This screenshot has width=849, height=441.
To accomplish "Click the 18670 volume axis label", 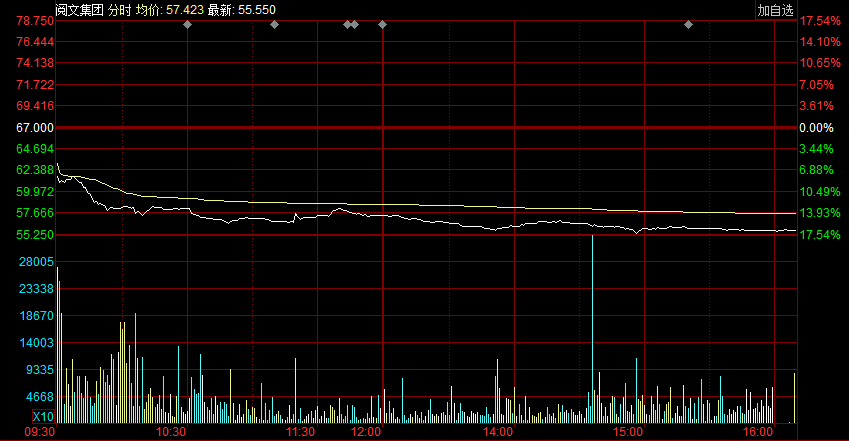I will [36, 315].
